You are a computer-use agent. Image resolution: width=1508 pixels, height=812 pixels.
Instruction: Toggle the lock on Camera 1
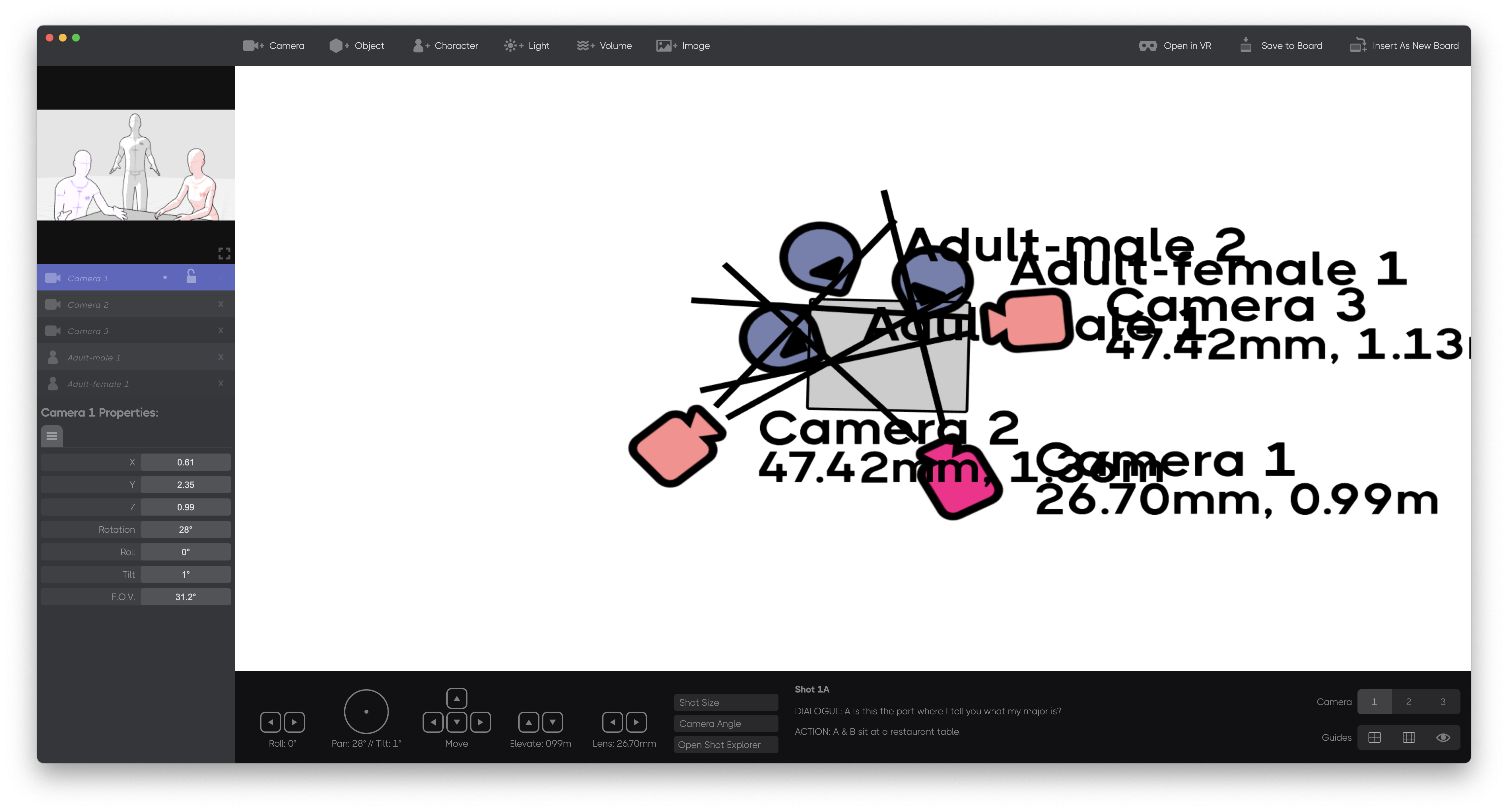click(191, 276)
